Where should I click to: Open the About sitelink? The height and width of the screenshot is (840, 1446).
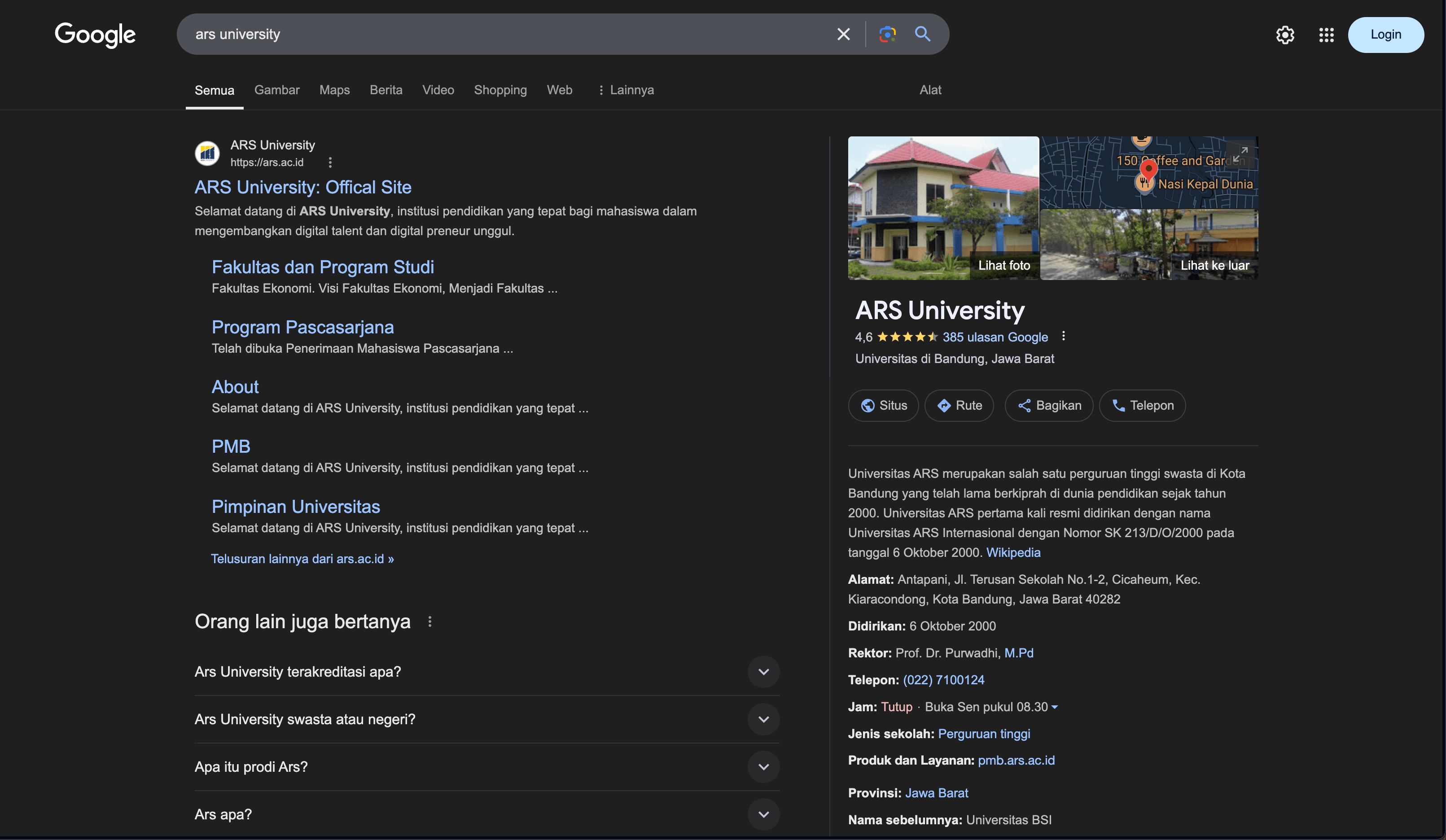tap(235, 387)
